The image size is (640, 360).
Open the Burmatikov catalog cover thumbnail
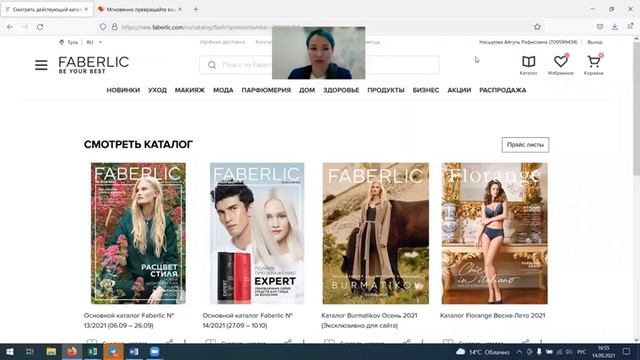pyautogui.click(x=376, y=233)
